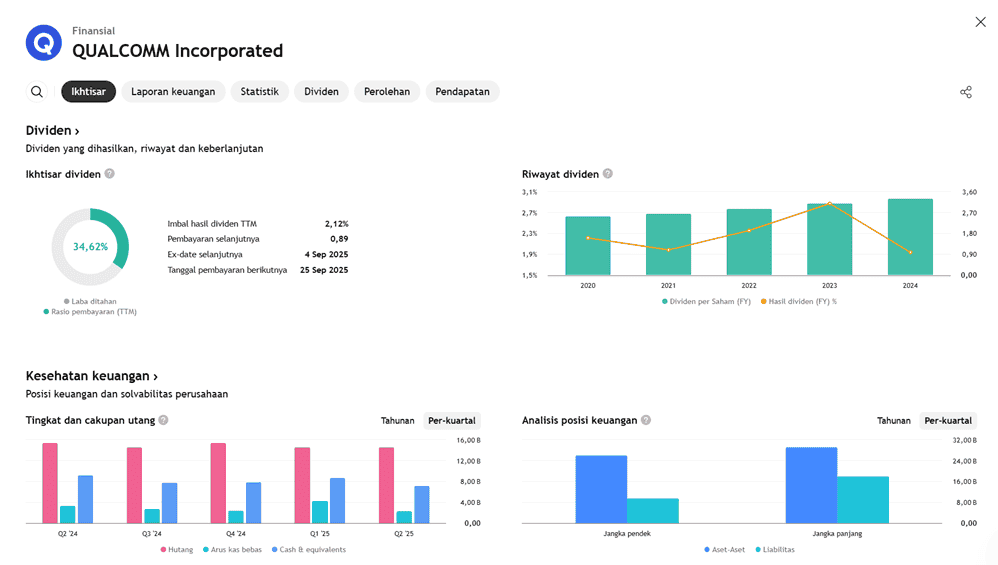Open the search magnifier icon
Screen dimensions: 998x565
click(37, 92)
